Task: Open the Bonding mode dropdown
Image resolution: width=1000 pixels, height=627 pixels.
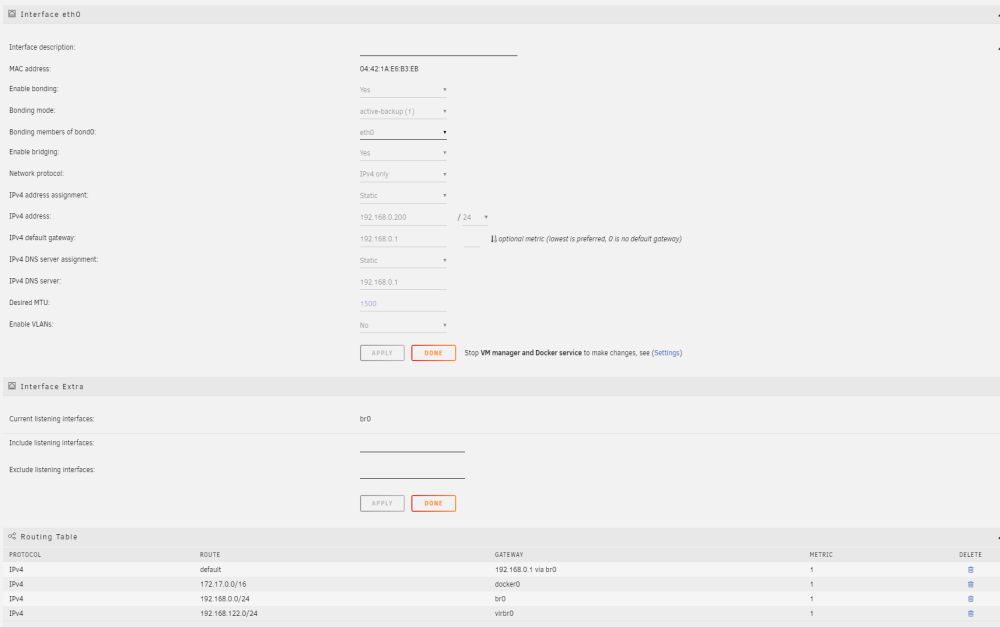Action: click(x=403, y=112)
